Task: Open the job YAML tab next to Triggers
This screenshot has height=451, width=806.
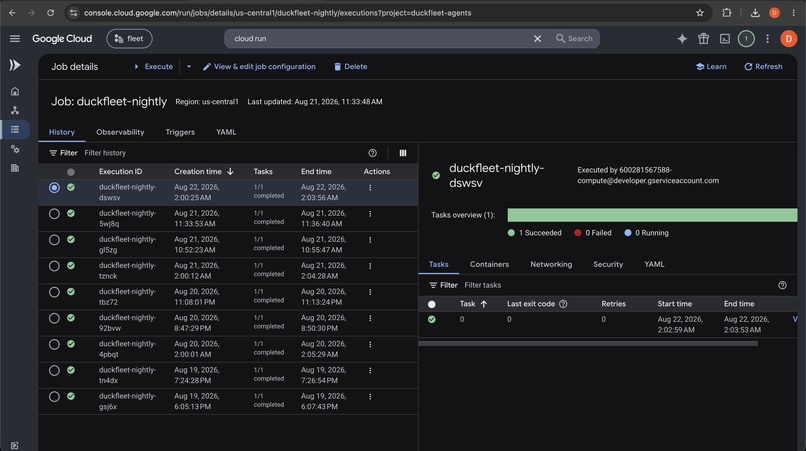Action: coord(226,132)
